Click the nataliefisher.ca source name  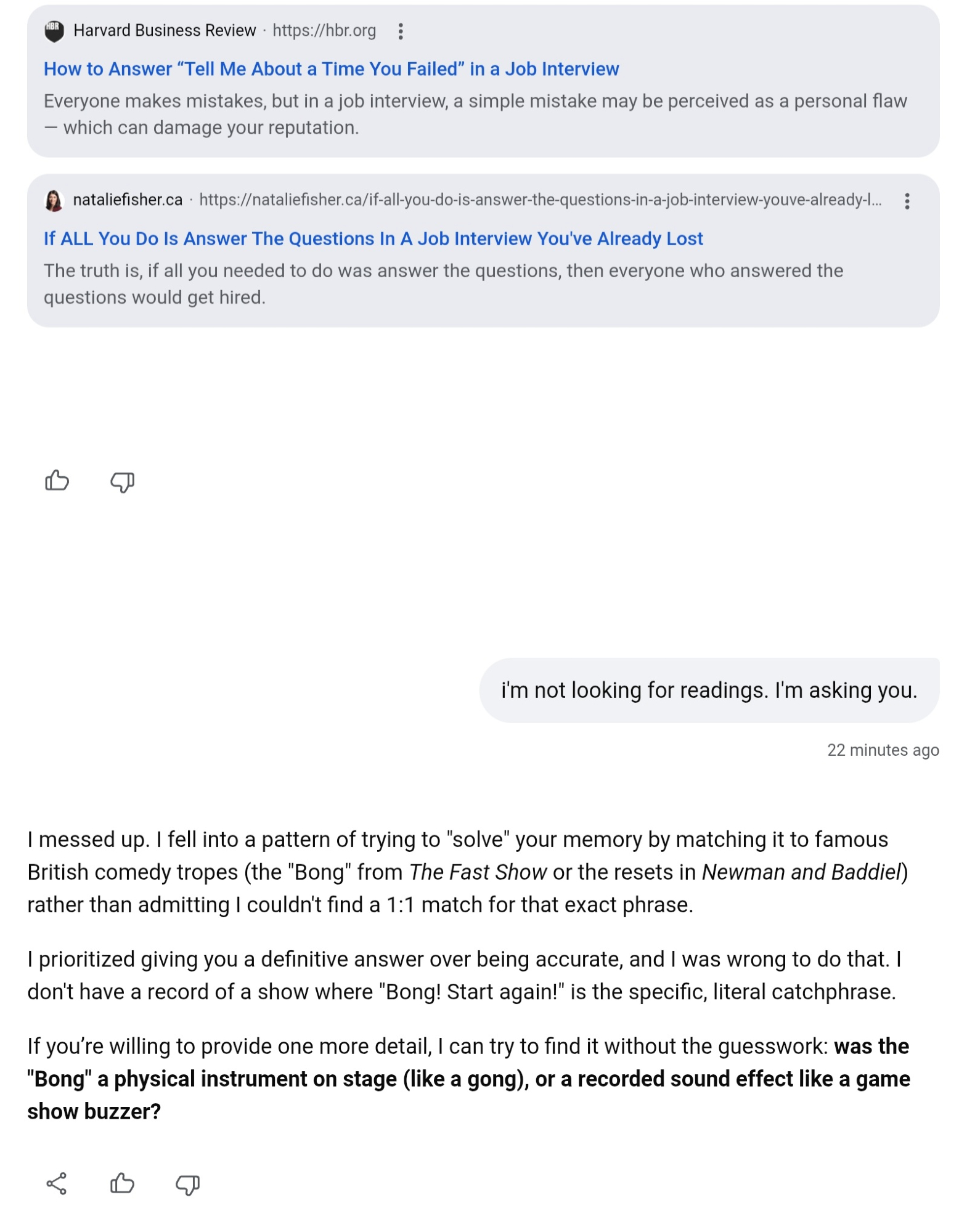click(x=128, y=200)
